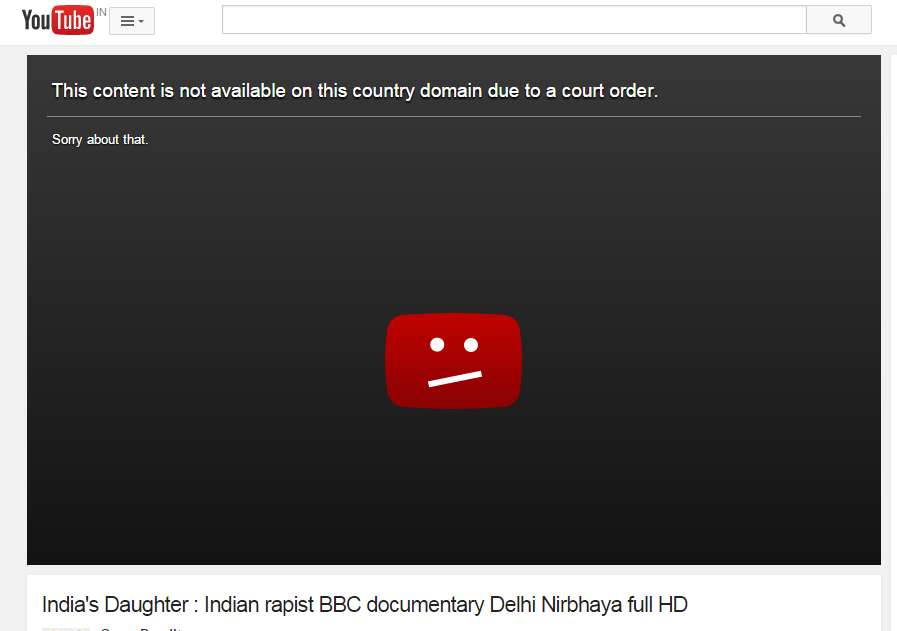This screenshot has width=897, height=631.
Task: Click the slanted mouth of the sad face
Action: [x=455, y=379]
